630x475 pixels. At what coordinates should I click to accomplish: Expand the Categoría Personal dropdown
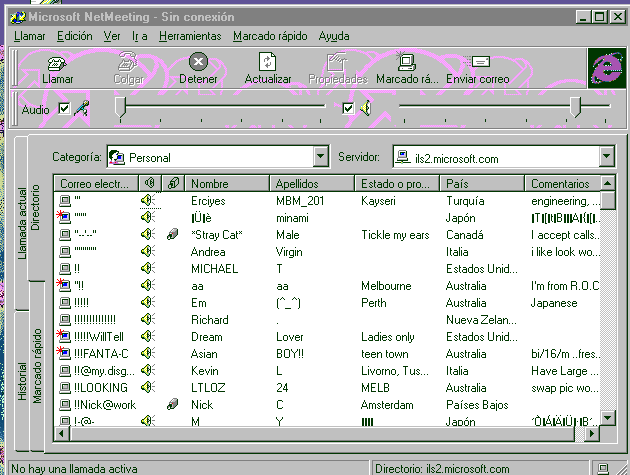(320, 156)
